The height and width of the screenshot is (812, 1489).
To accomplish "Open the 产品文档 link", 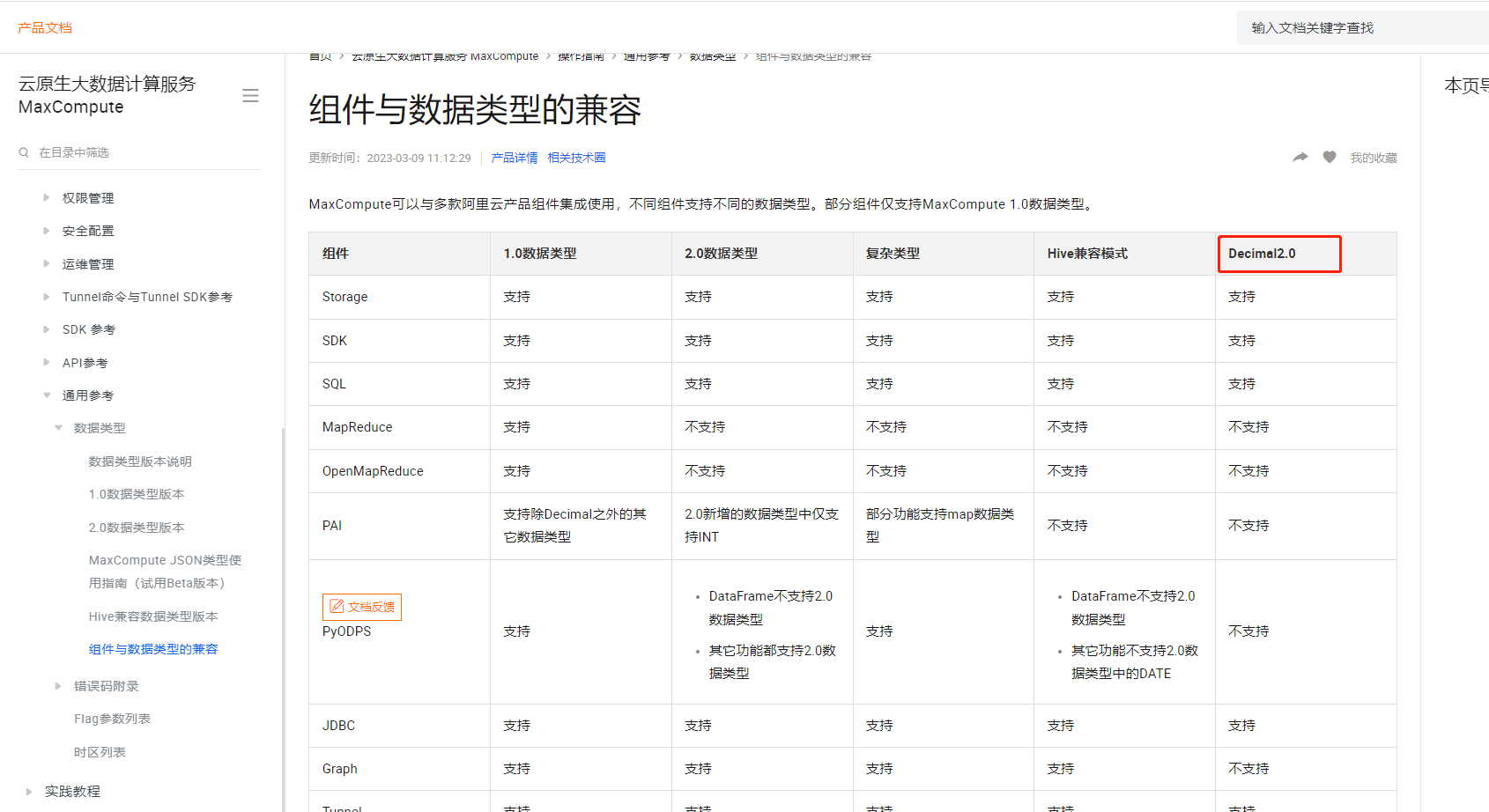I will pyautogui.click(x=45, y=28).
